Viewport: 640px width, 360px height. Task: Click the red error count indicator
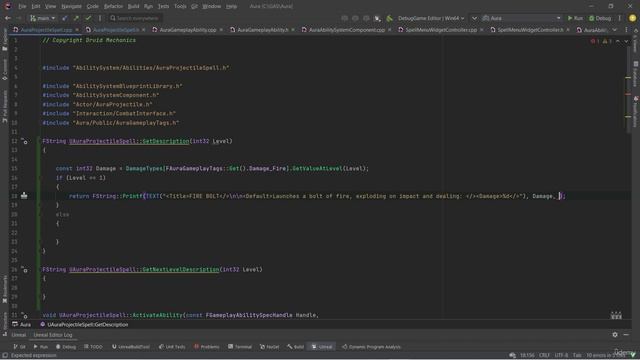(x=595, y=41)
